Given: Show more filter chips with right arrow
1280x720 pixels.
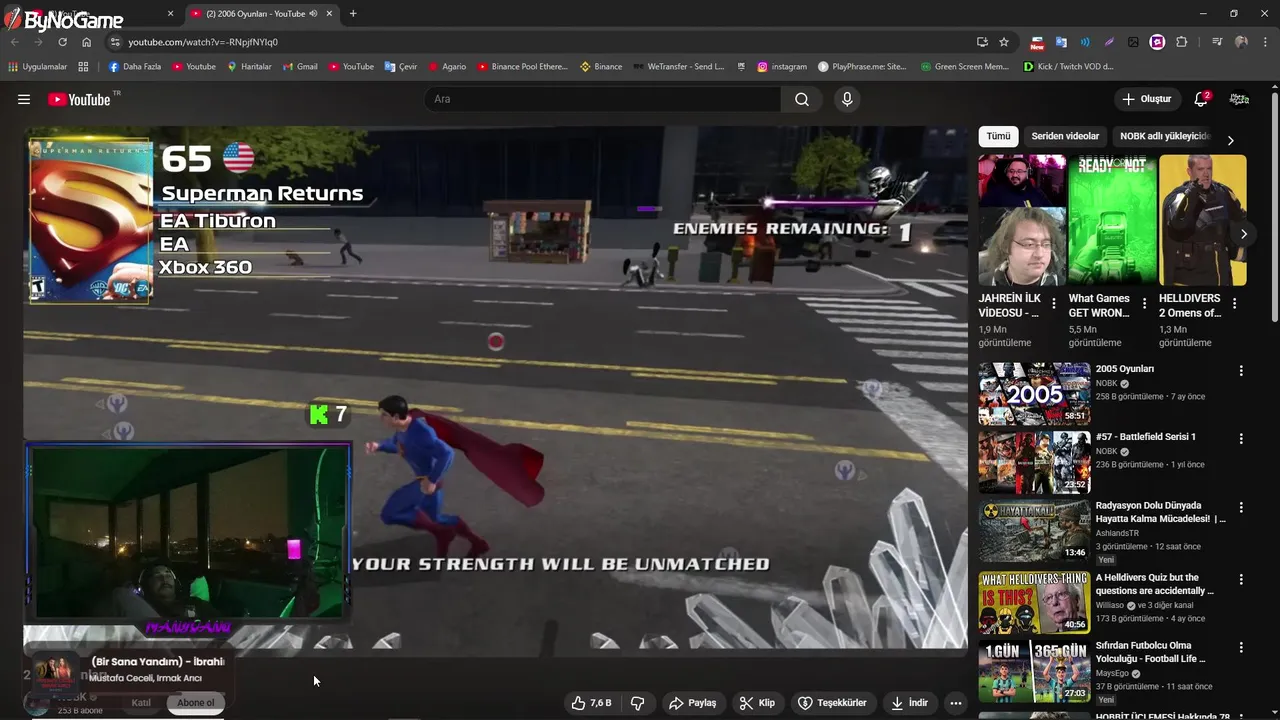Looking at the screenshot, I should tap(1230, 140).
